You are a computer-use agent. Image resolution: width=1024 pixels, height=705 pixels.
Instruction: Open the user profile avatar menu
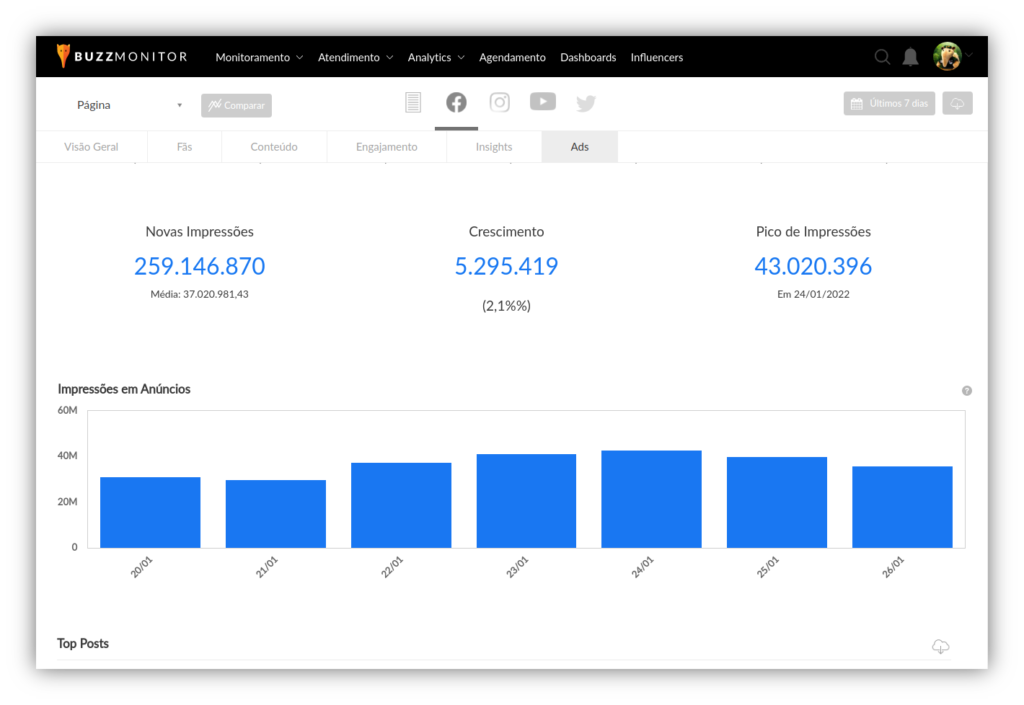point(948,57)
